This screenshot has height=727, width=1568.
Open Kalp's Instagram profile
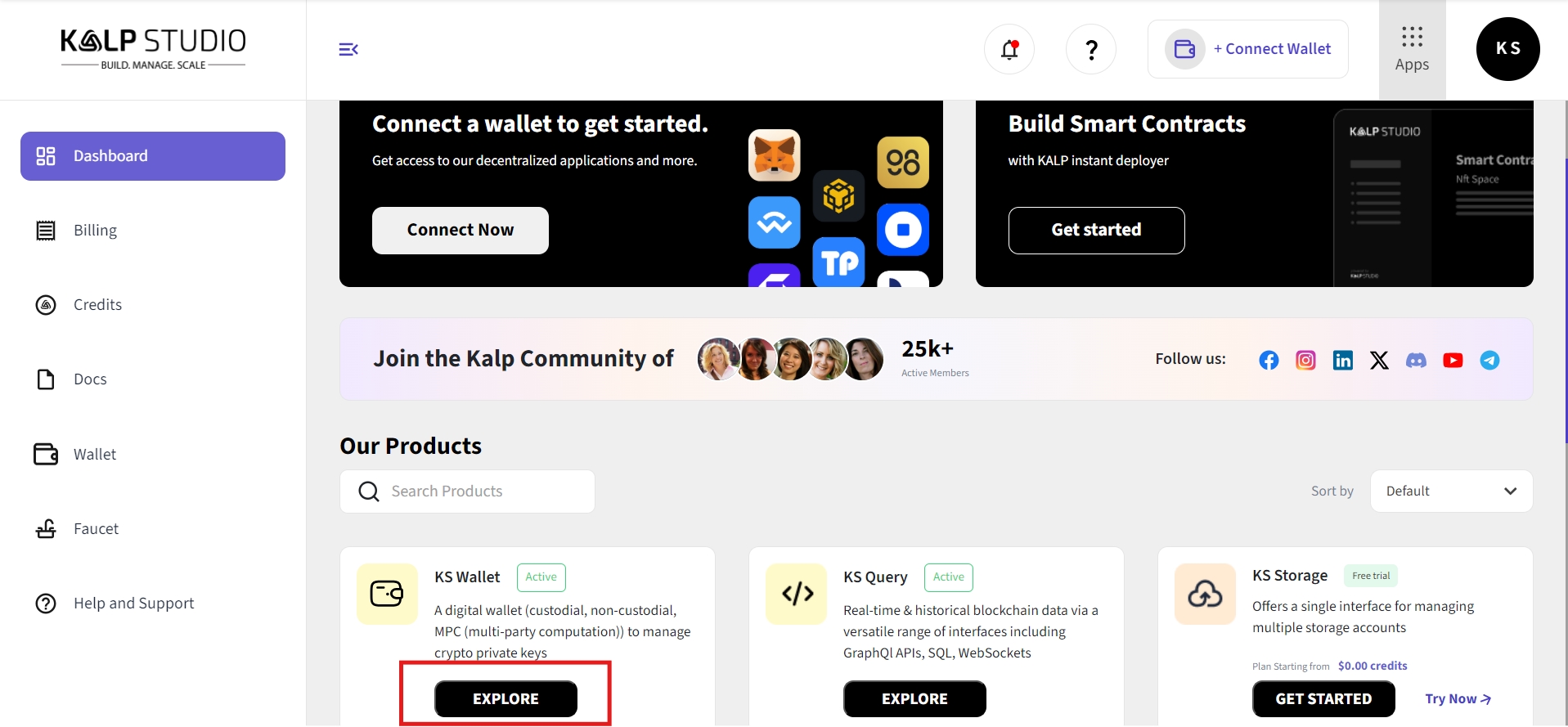(x=1305, y=361)
